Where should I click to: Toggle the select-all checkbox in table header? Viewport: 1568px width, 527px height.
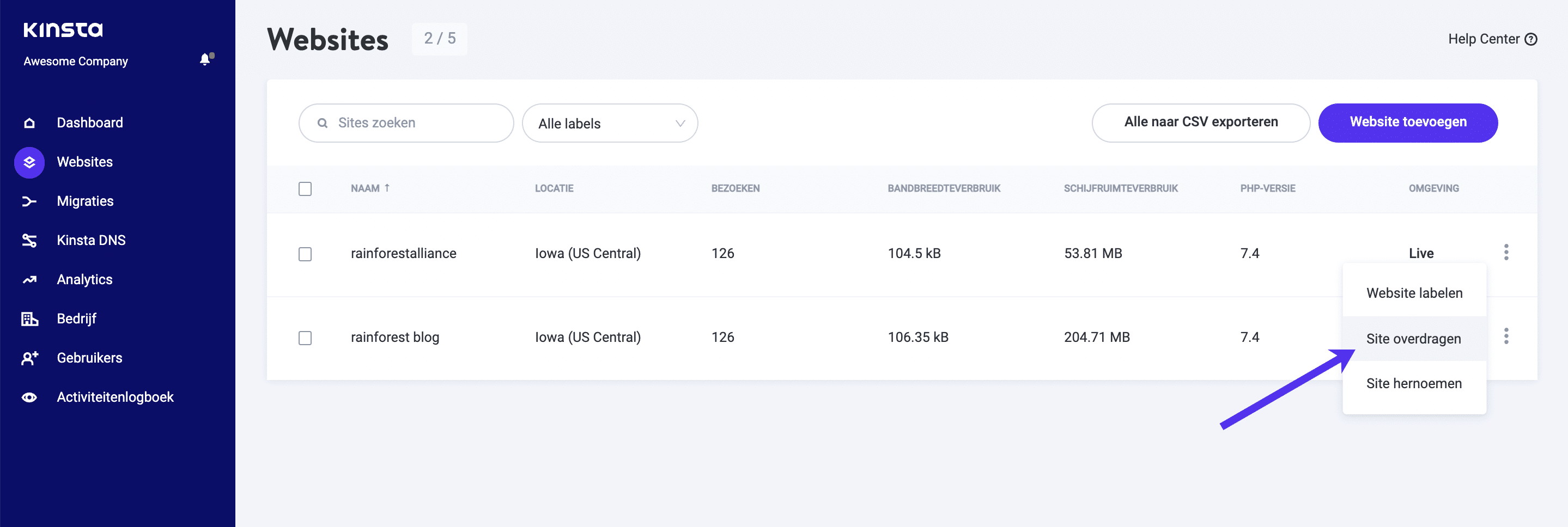(x=305, y=189)
